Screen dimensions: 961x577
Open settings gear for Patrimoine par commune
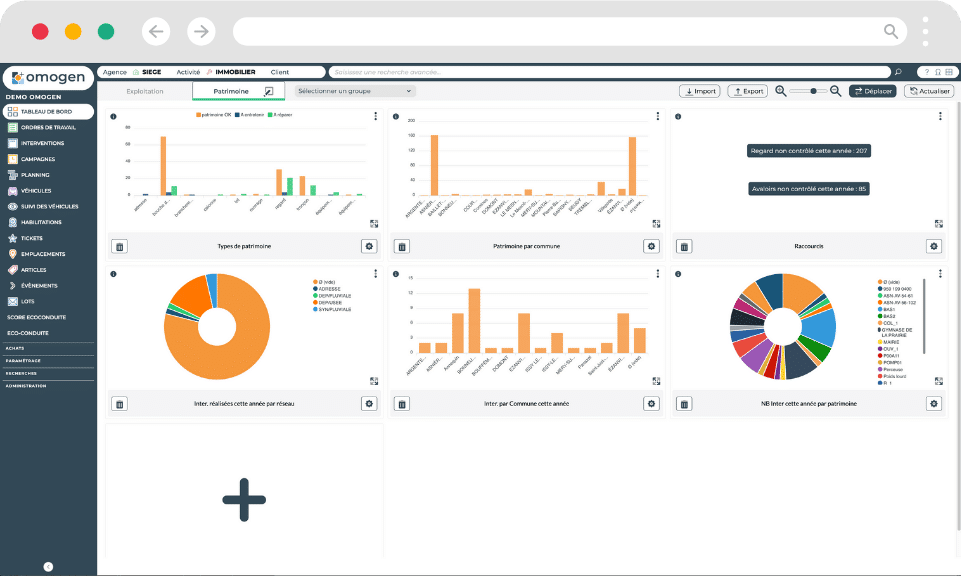(x=652, y=246)
